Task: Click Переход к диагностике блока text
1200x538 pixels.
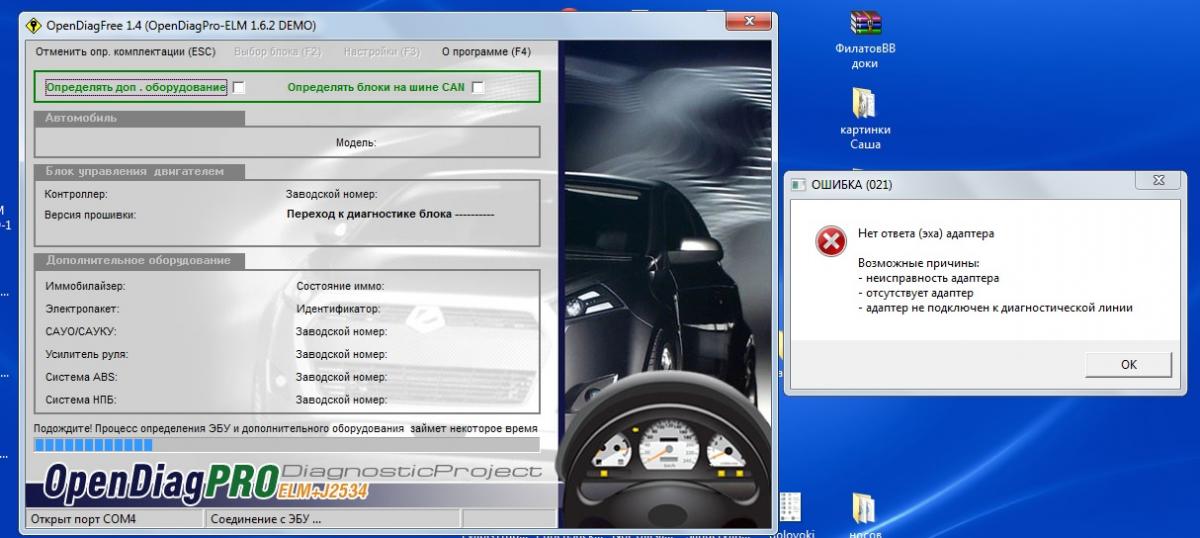Action: (x=390, y=214)
